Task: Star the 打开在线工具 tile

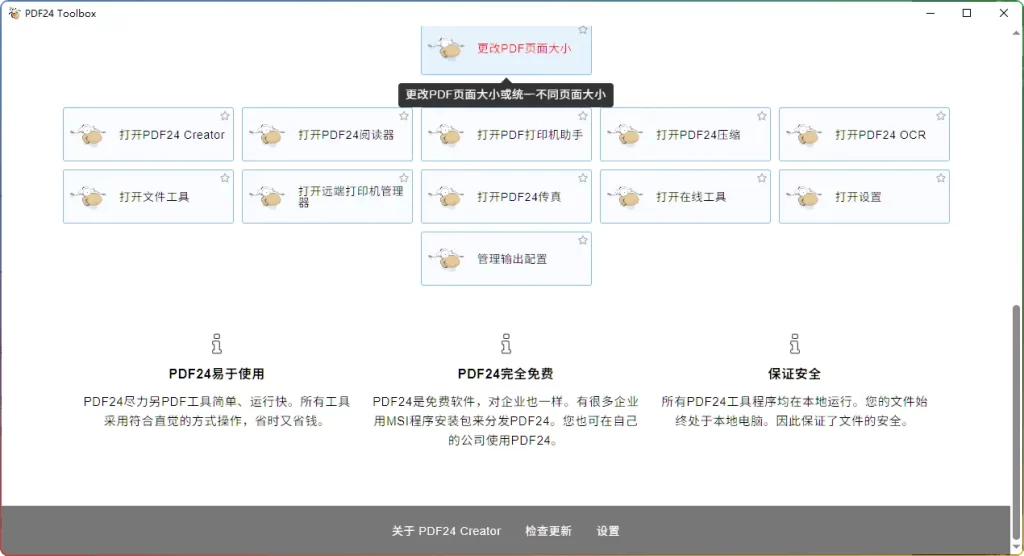Action: [x=761, y=178]
